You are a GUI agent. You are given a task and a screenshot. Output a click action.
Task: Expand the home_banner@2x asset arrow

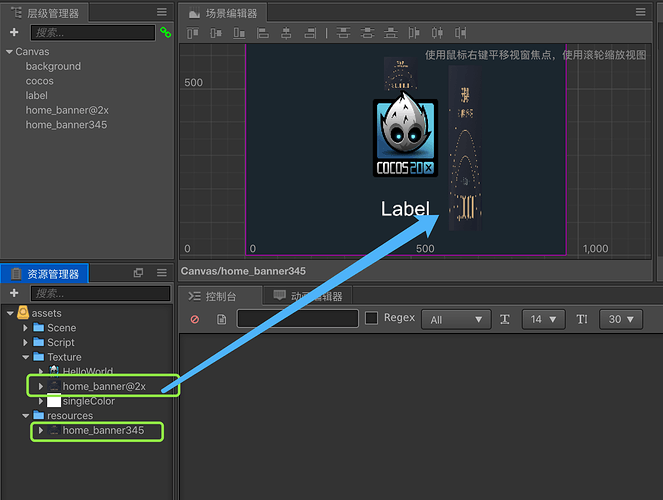[41, 386]
